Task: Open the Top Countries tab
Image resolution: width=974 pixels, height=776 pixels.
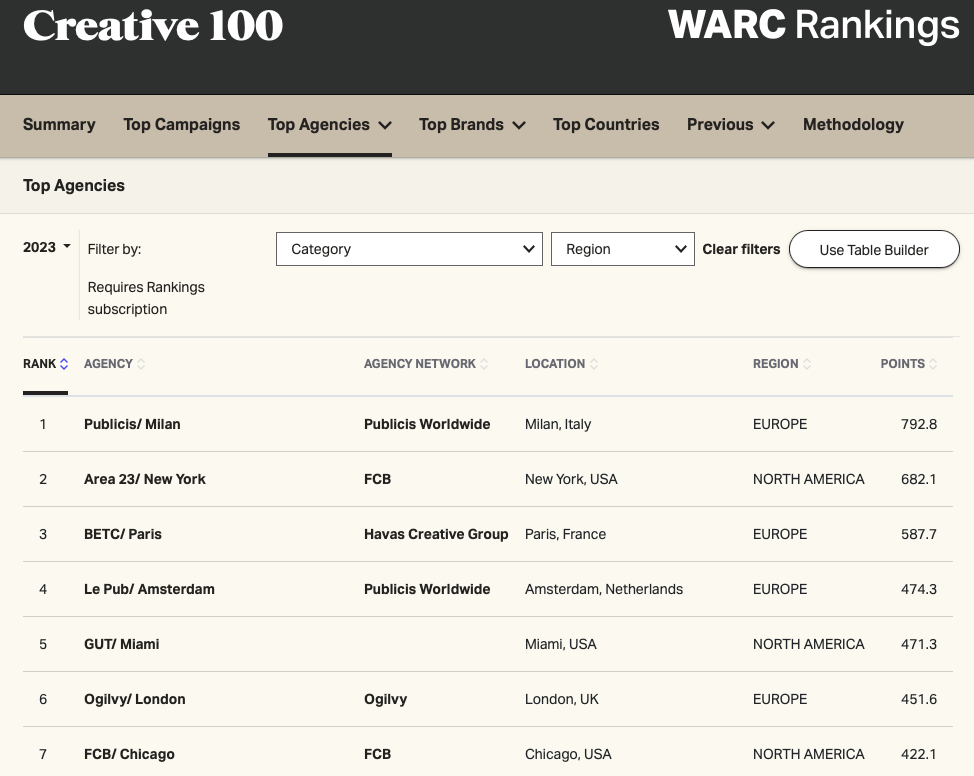Action: [606, 124]
